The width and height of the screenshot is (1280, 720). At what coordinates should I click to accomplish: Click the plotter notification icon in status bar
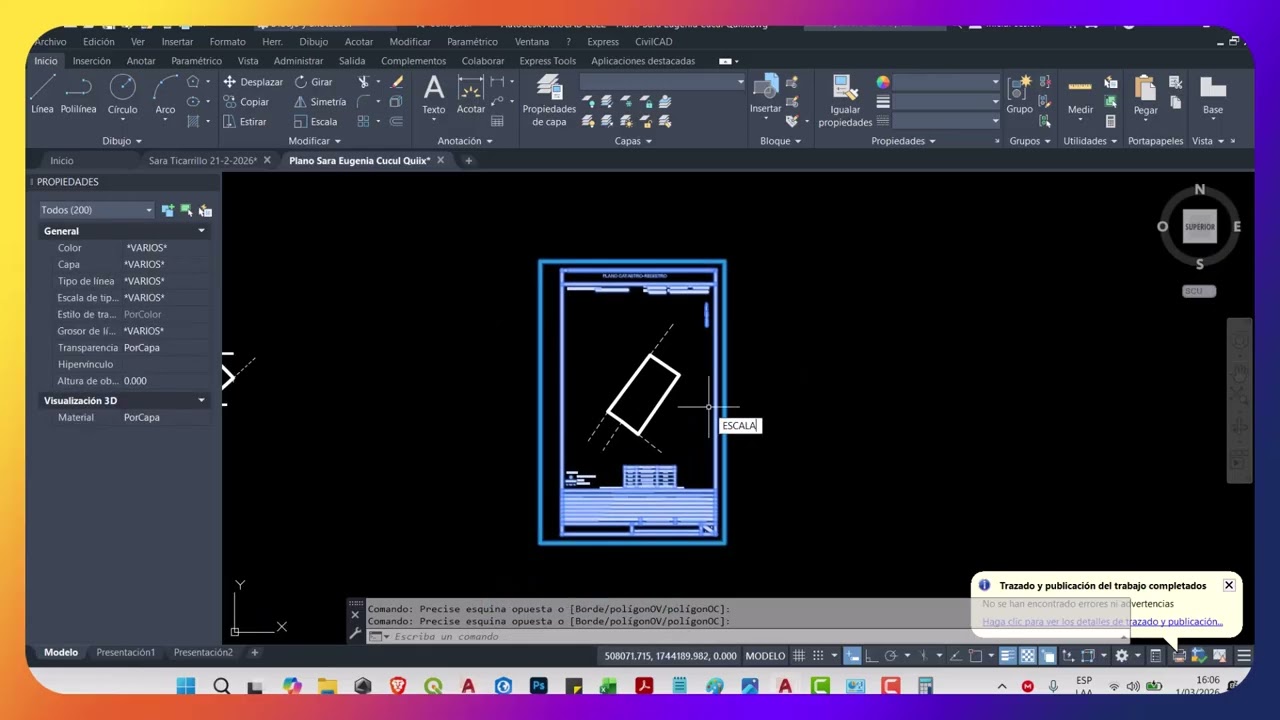(1179, 656)
